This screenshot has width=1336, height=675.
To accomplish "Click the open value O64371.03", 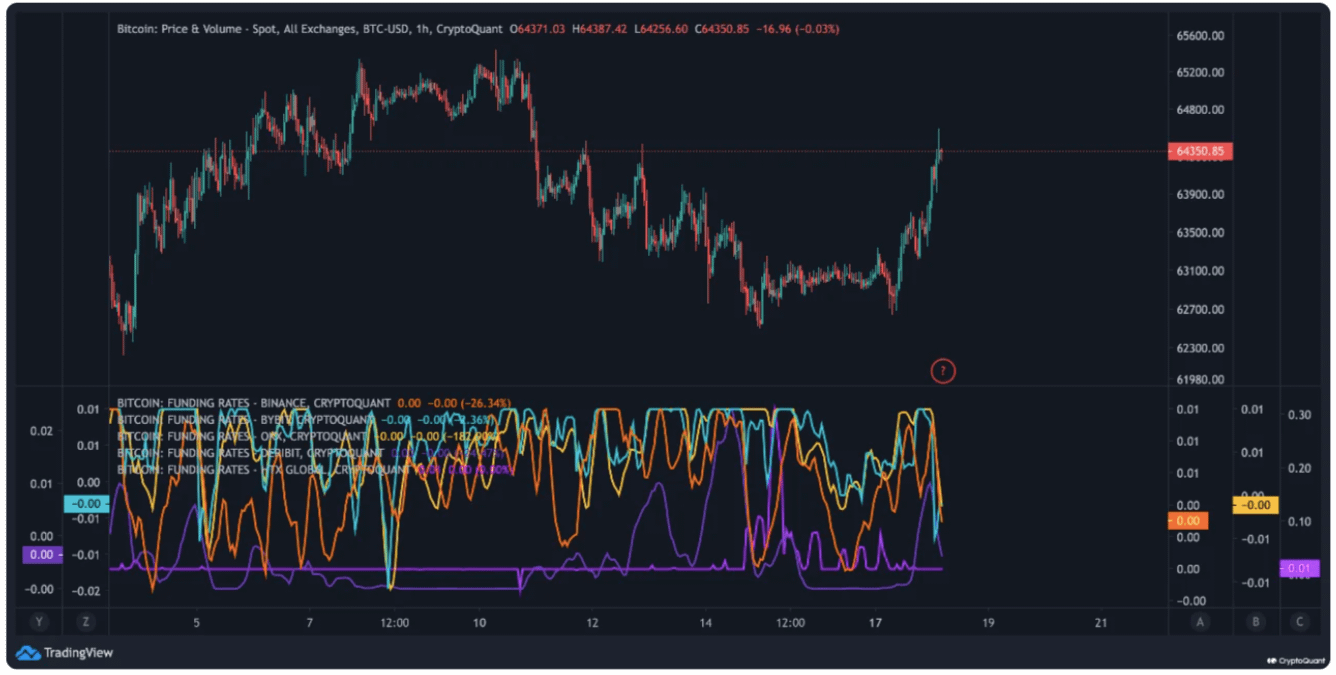I will pyautogui.click(x=537, y=29).
